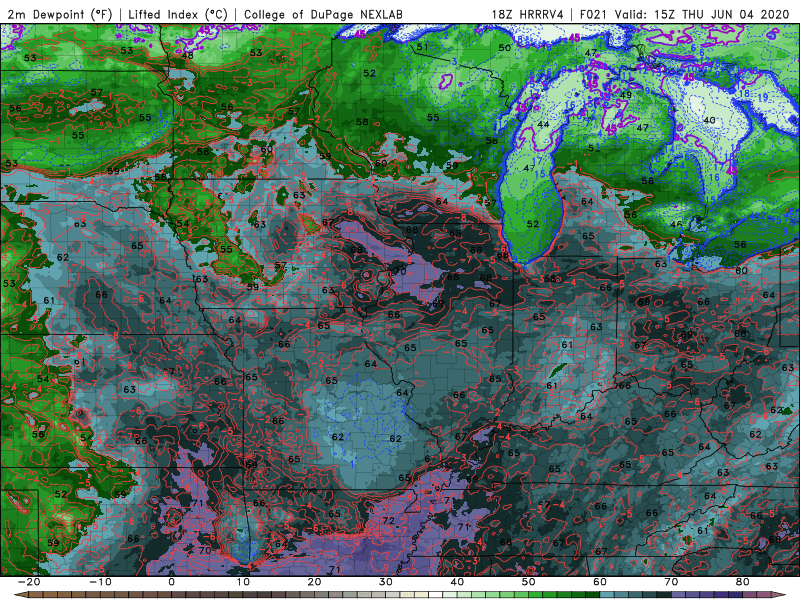The height and width of the screenshot is (600, 800).
Task: Click the 80 tick label on the color scale
Action: pos(743,582)
